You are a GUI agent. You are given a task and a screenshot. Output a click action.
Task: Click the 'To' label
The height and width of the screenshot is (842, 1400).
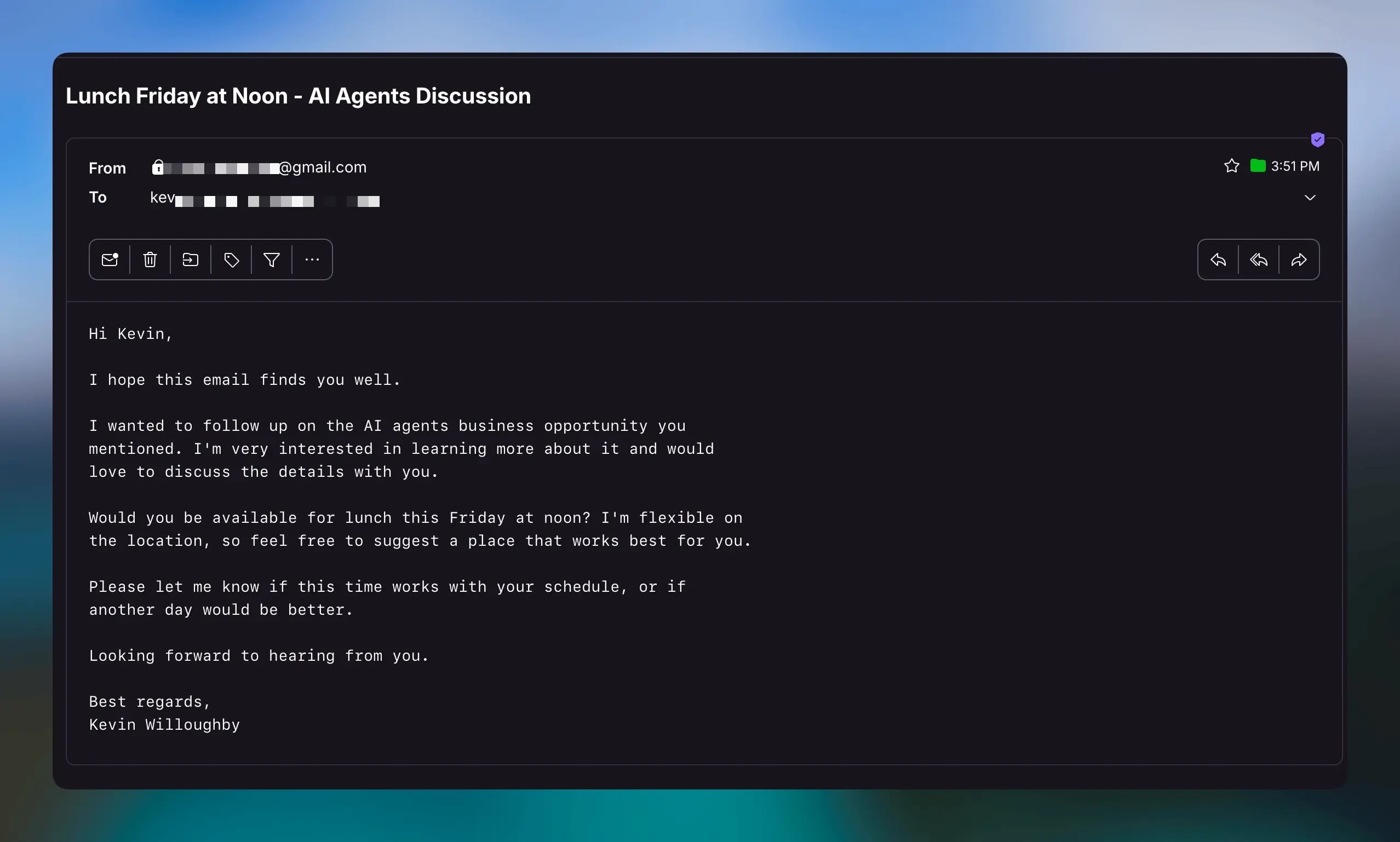click(97, 197)
